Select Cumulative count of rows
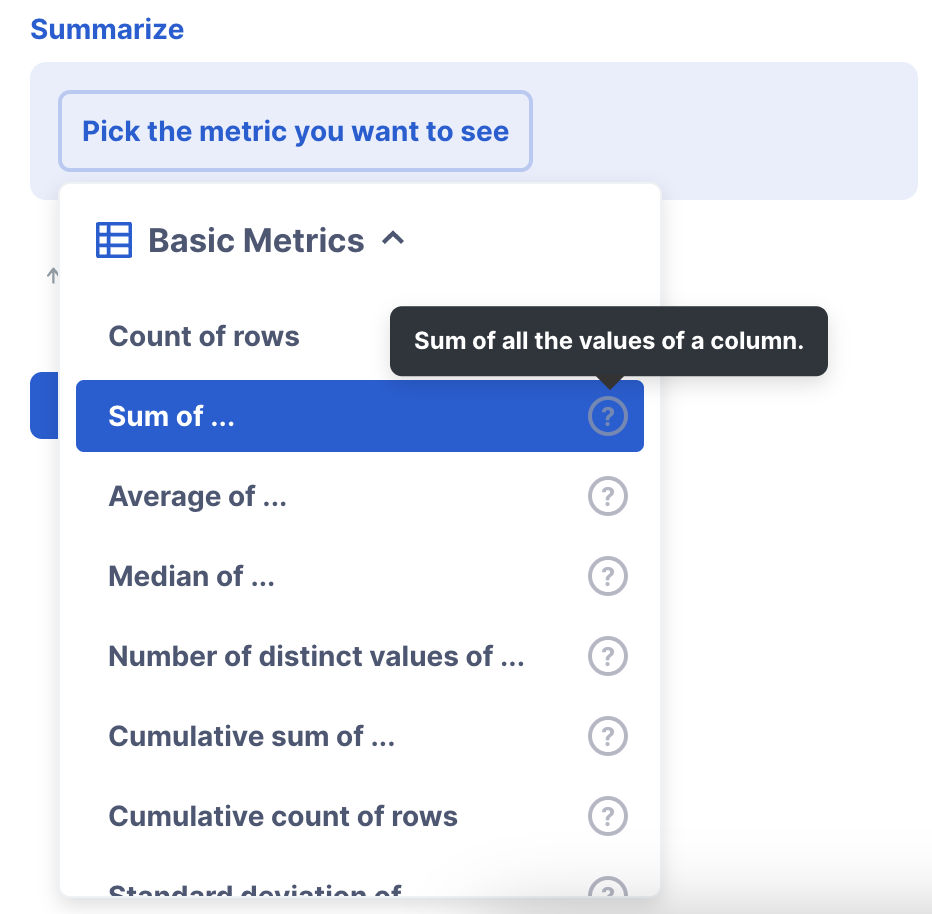932x914 pixels. tap(360, 816)
